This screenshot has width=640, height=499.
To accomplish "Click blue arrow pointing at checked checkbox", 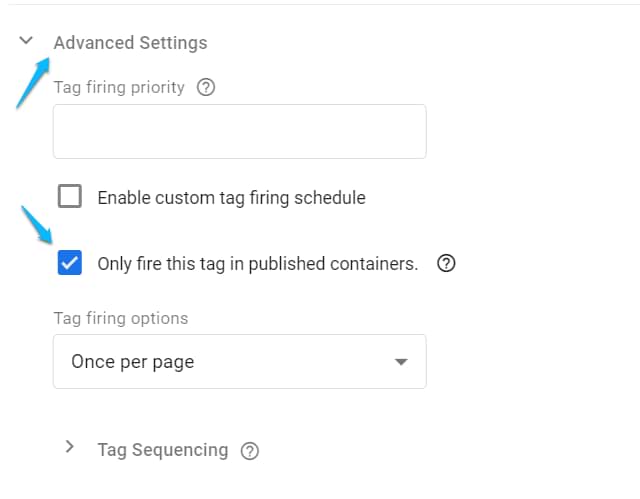I will click(x=38, y=226).
